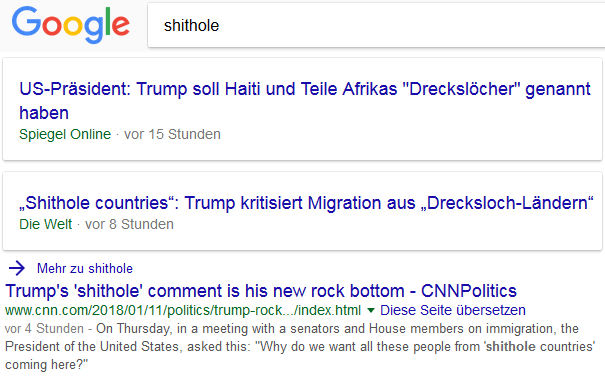
Task: Click the Die Welt source label
Action: (x=46, y=224)
